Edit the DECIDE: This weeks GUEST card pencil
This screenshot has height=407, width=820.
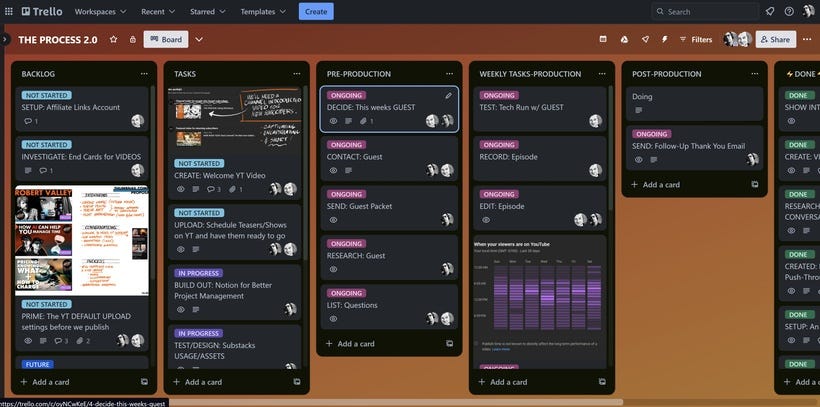coord(448,96)
